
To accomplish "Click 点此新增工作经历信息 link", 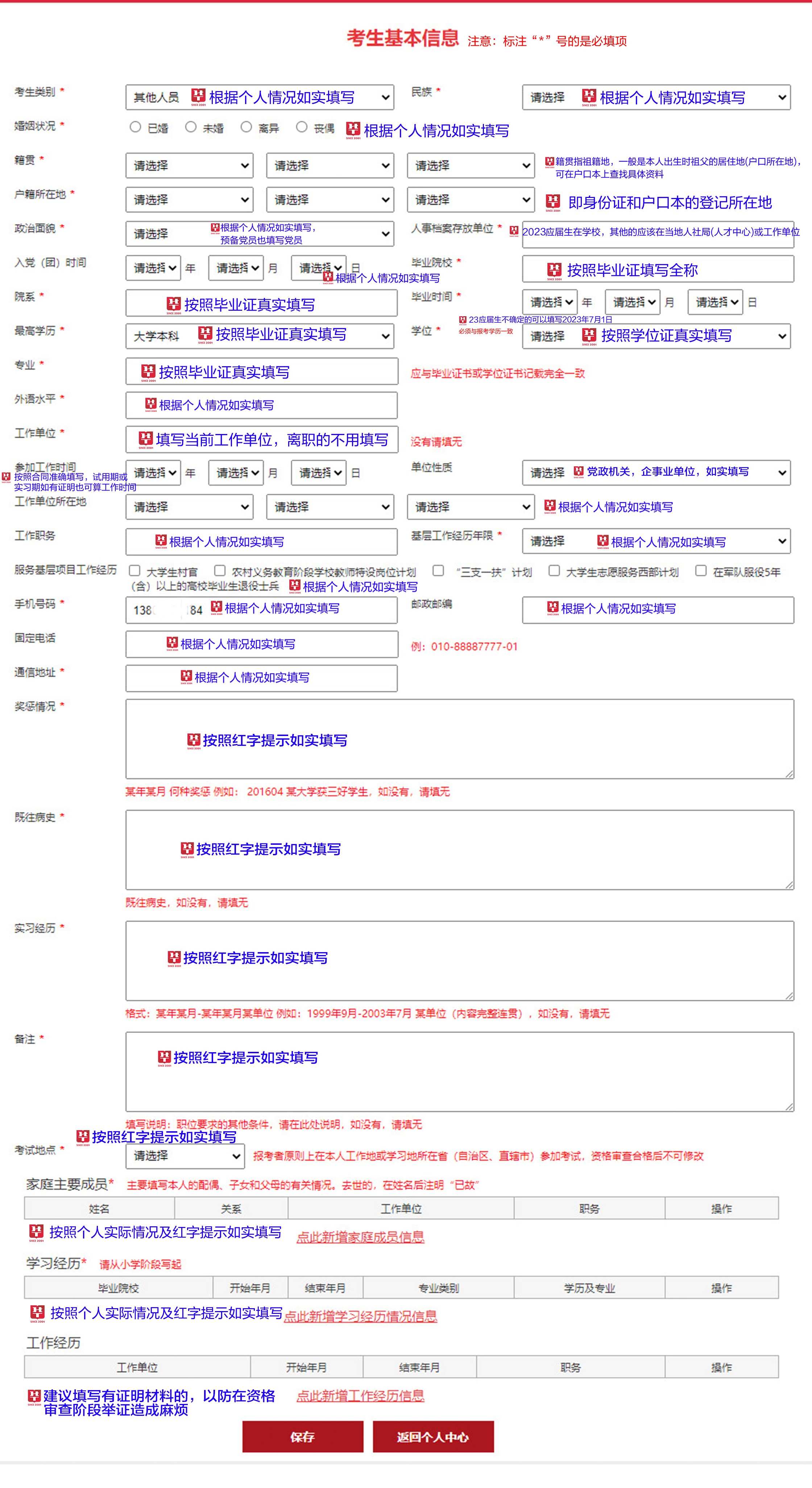I will click(360, 1396).
